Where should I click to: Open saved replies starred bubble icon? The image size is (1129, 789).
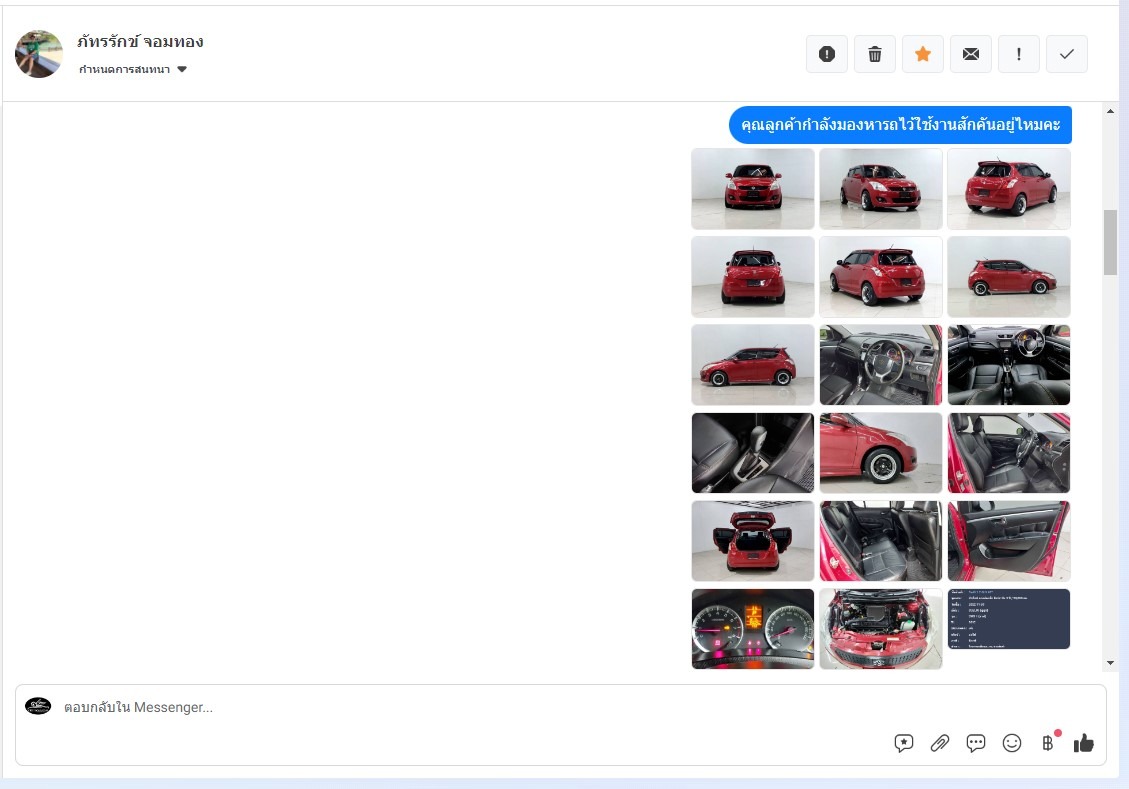click(904, 743)
